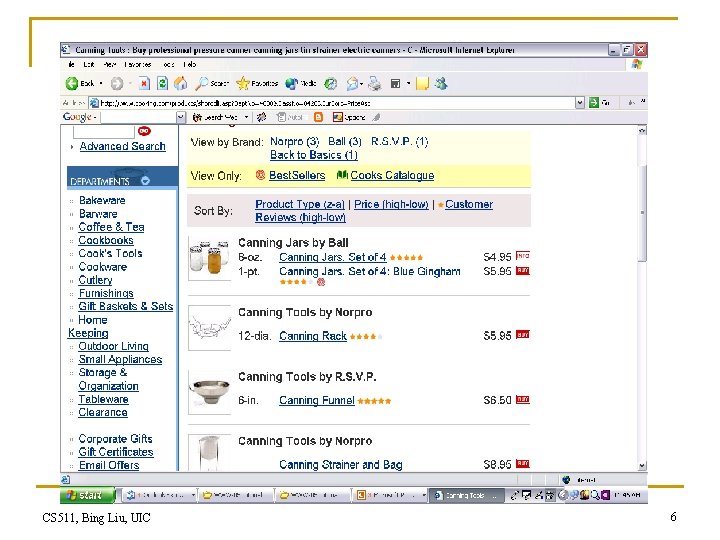Switch to Canning Tools taskbar window
Image resolution: width=720 pixels, height=540 pixels.
pyautogui.click(x=466, y=495)
